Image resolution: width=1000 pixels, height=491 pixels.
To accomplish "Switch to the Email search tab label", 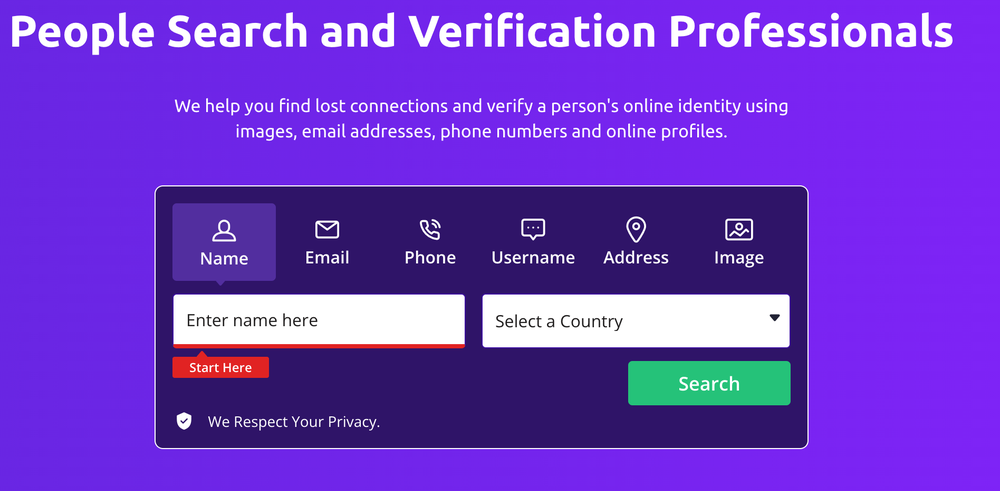I will pos(327,258).
